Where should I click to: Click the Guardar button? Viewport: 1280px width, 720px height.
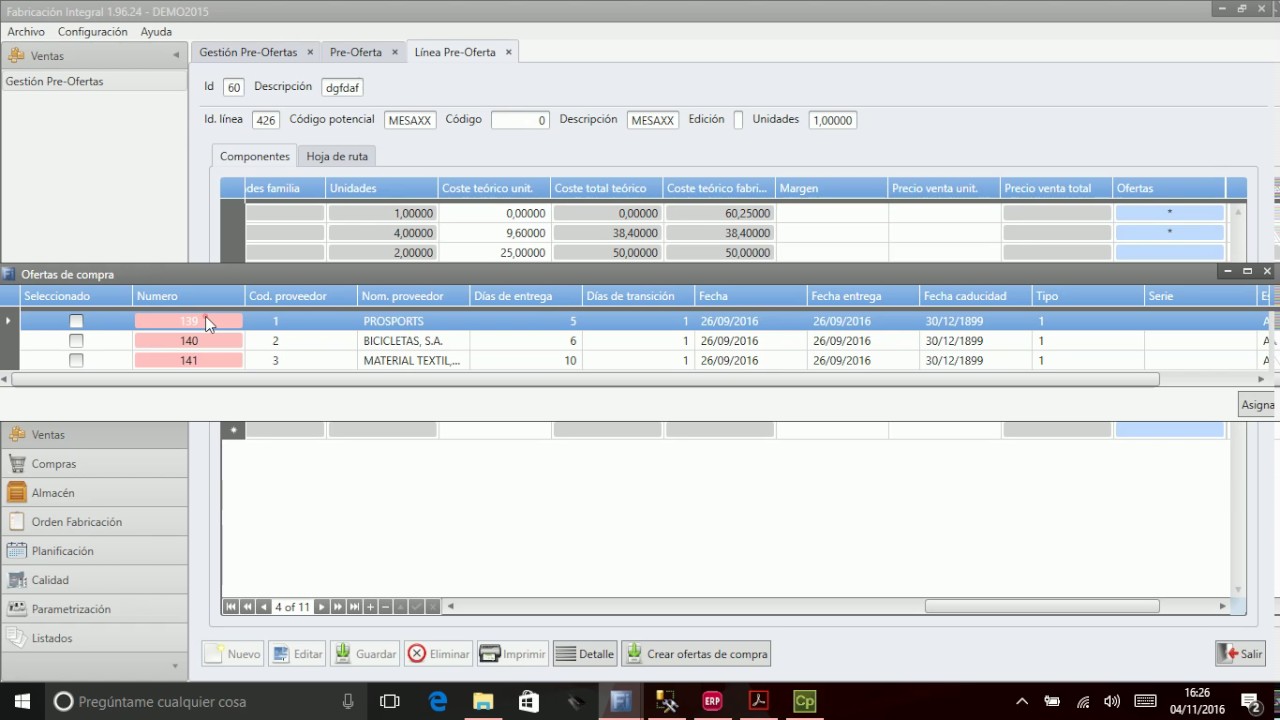(365, 654)
